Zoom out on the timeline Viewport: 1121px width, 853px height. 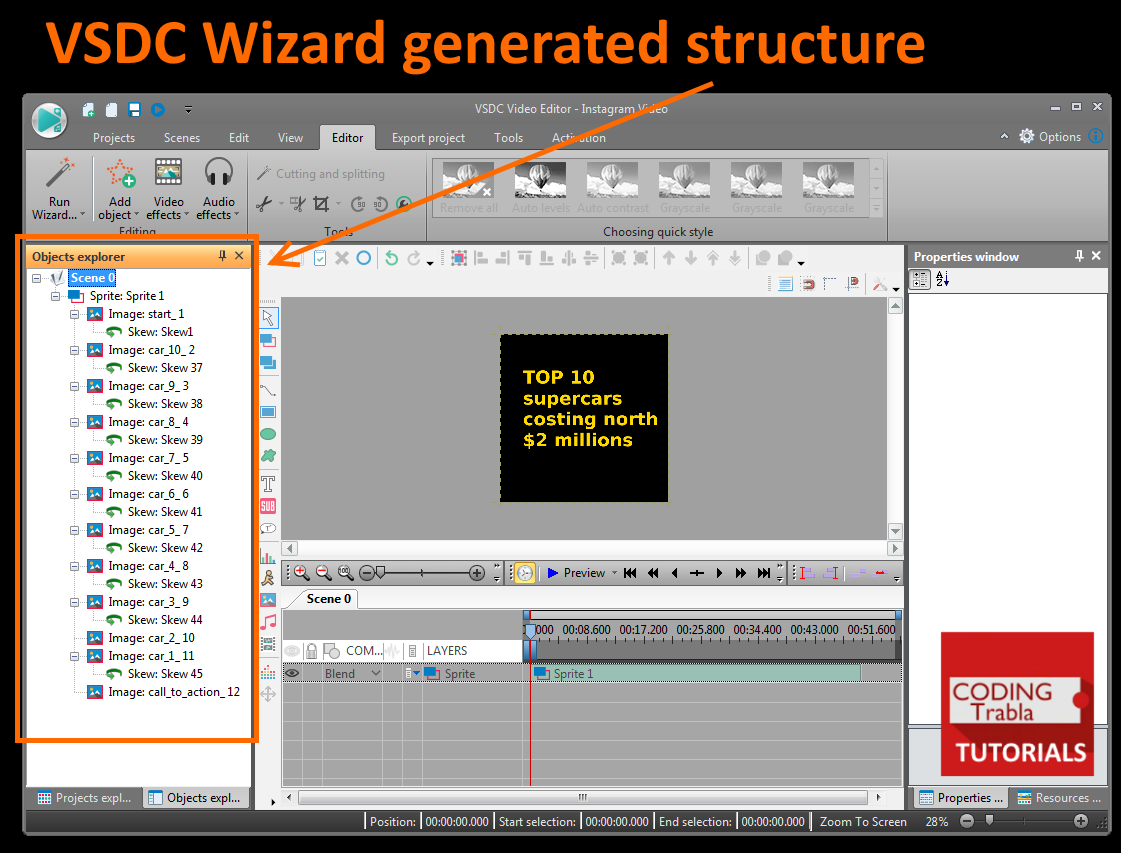(x=324, y=573)
